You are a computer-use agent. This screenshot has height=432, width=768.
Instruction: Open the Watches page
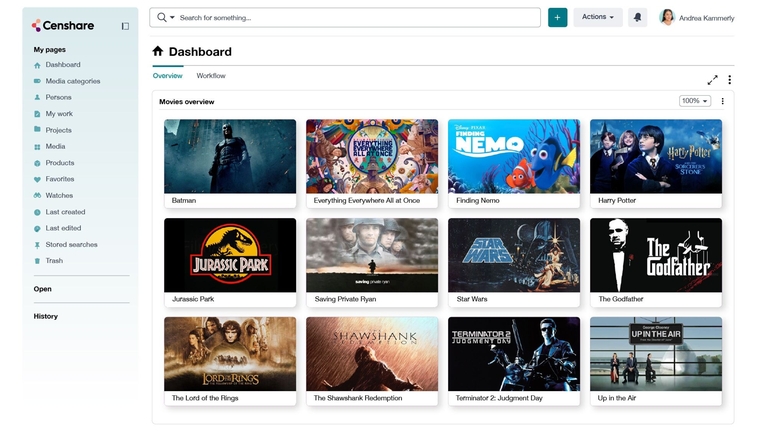[59, 195]
